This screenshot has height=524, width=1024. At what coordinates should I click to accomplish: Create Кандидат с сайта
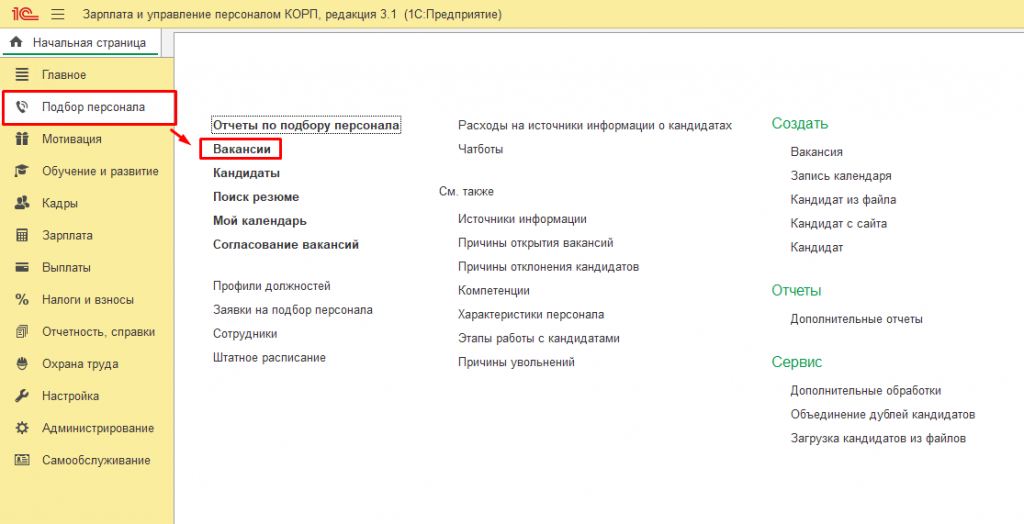tap(839, 223)
